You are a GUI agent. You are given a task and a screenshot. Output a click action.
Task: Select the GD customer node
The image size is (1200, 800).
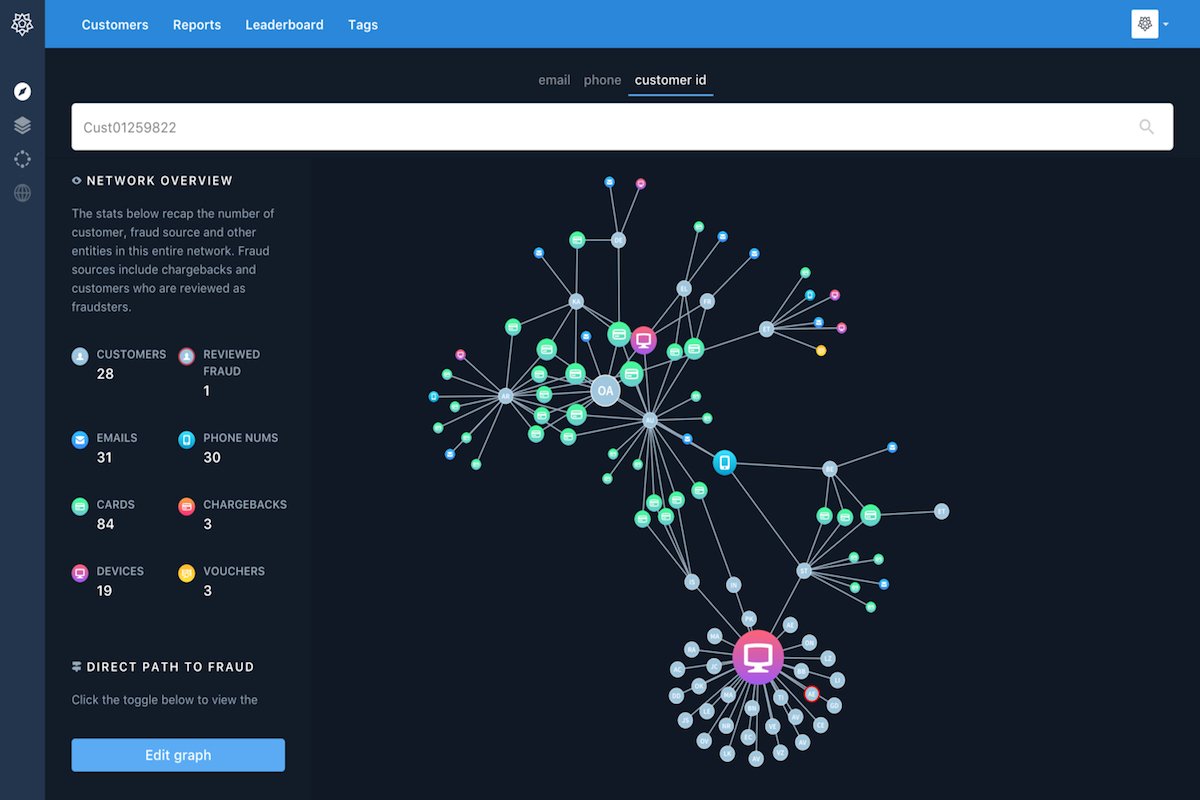pyautogui.click(x=834, y=706)
